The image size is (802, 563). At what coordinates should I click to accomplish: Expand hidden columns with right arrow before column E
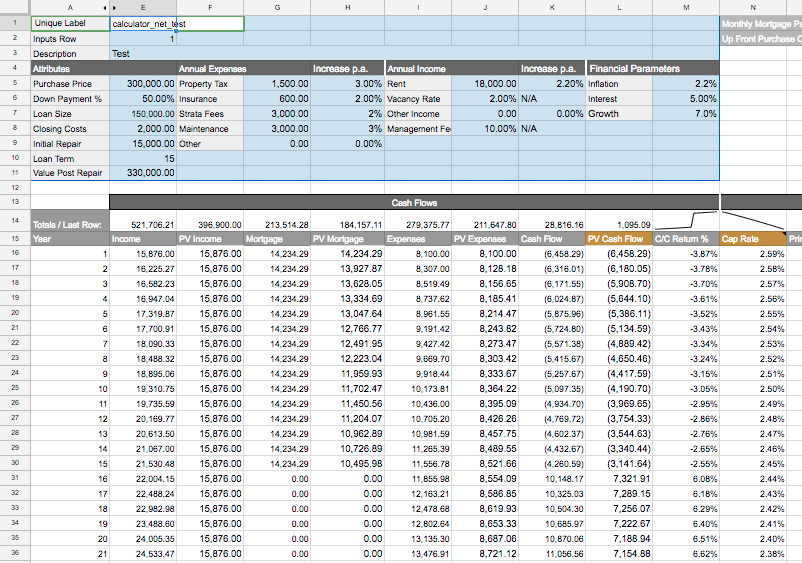114,8
